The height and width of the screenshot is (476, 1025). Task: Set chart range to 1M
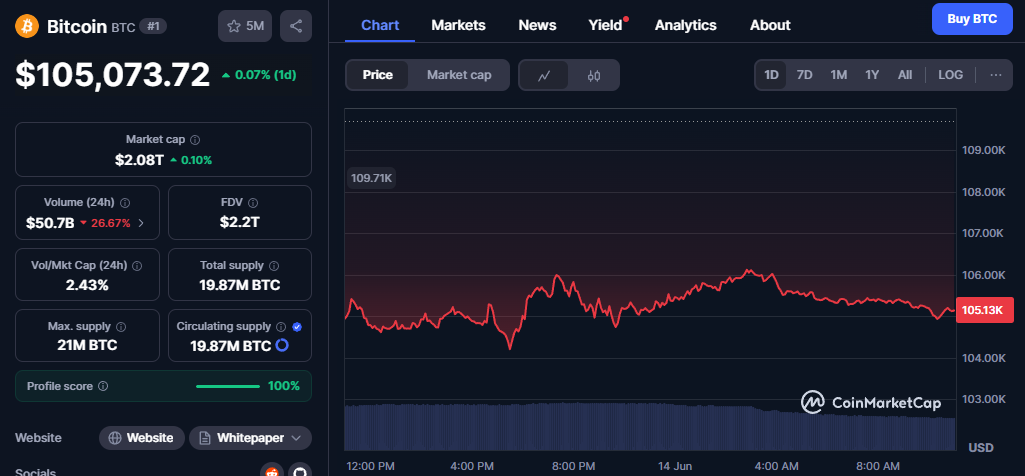pos(839,75)
